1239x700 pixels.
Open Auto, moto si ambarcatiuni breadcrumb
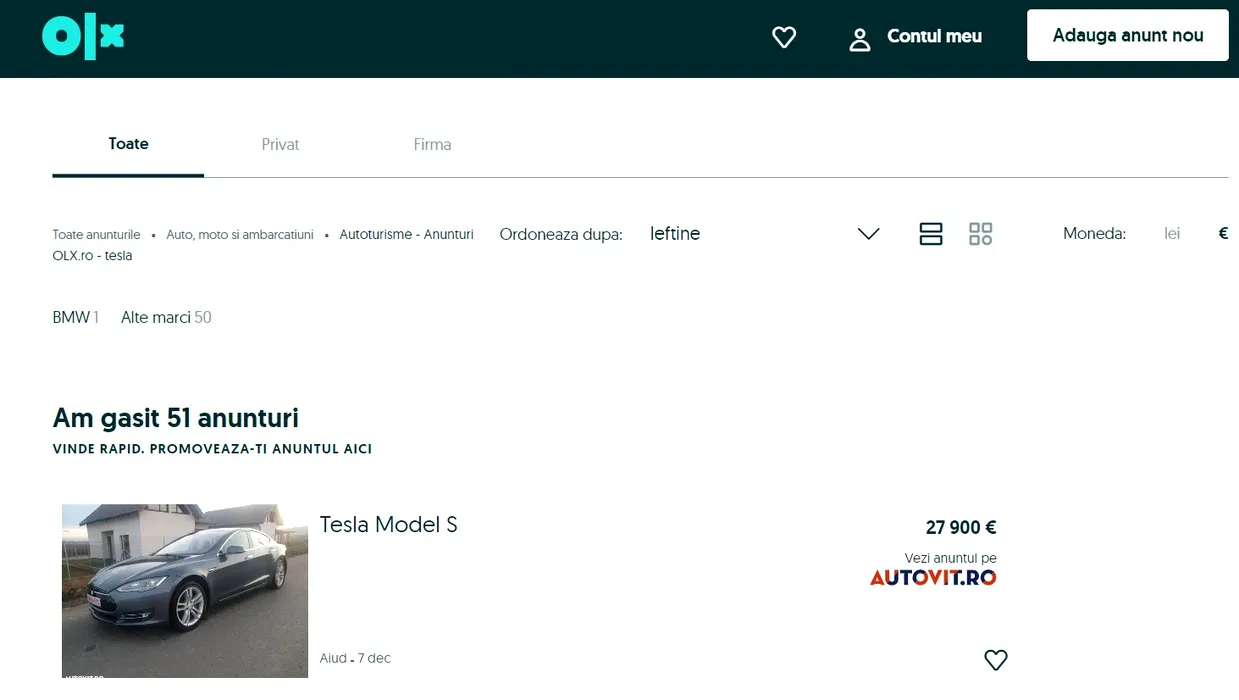click(x=240, y=235)
